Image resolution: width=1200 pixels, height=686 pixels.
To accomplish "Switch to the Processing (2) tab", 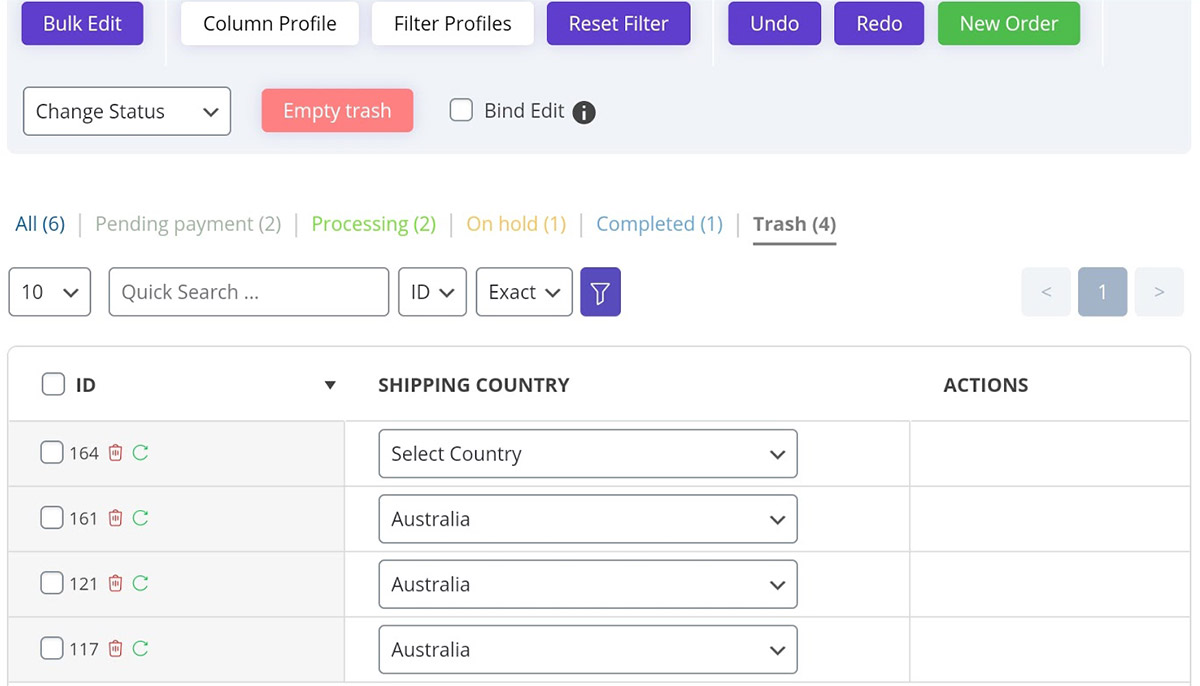I will click(374, 224).
